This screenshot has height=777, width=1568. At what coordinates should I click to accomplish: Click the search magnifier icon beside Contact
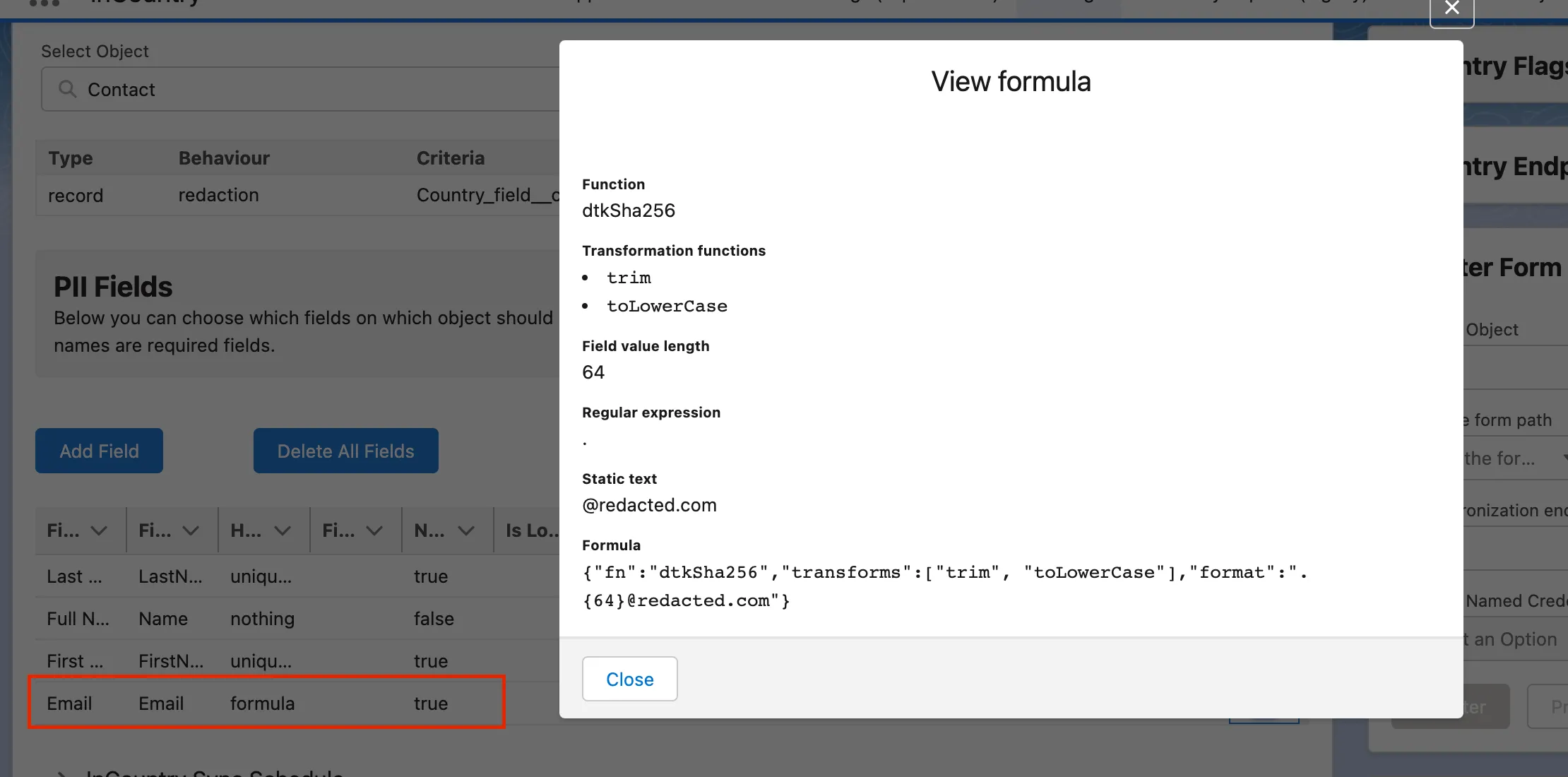pos(67,89)
